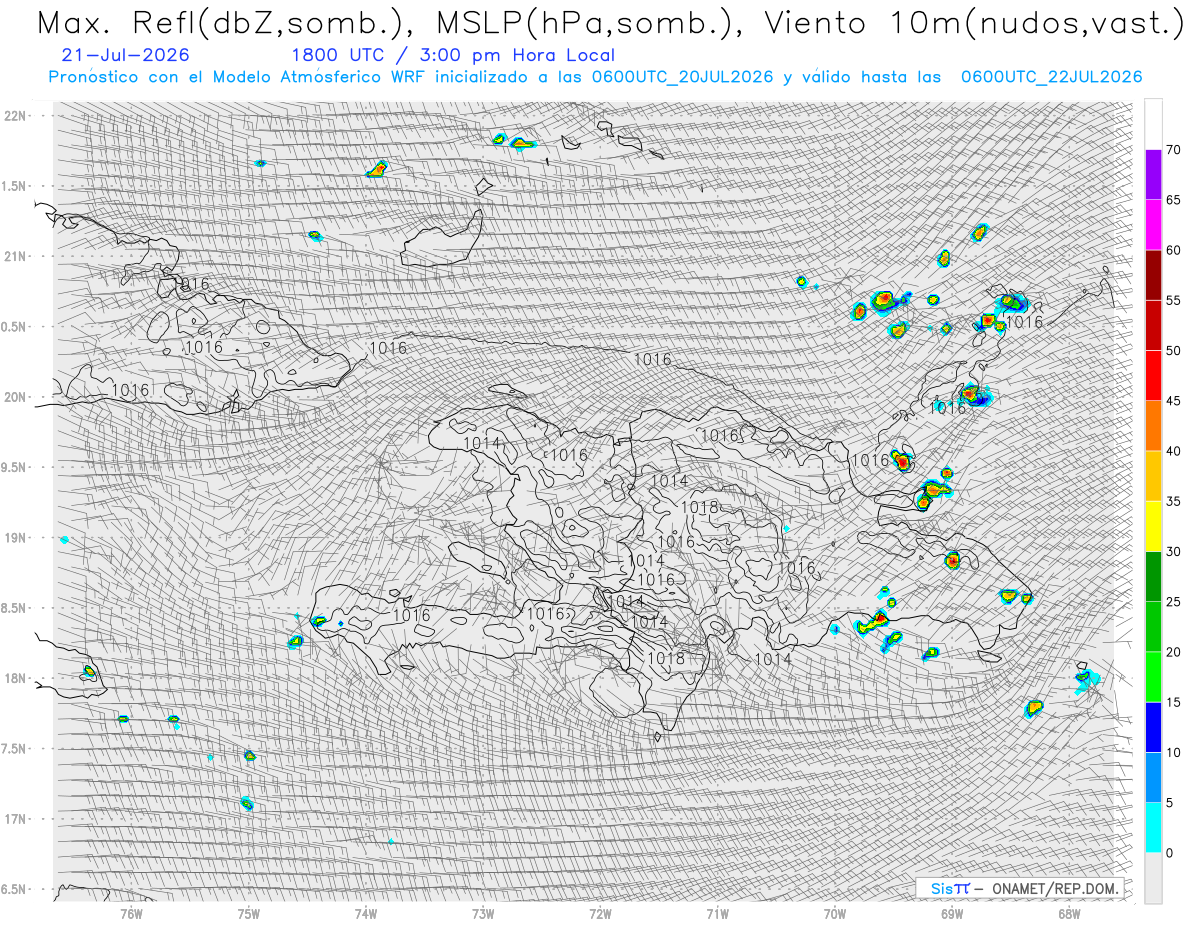1200x927 pixels.
Task: Click the 25 color scale label
Action: pyautogui.click(x=1173, y=602)
